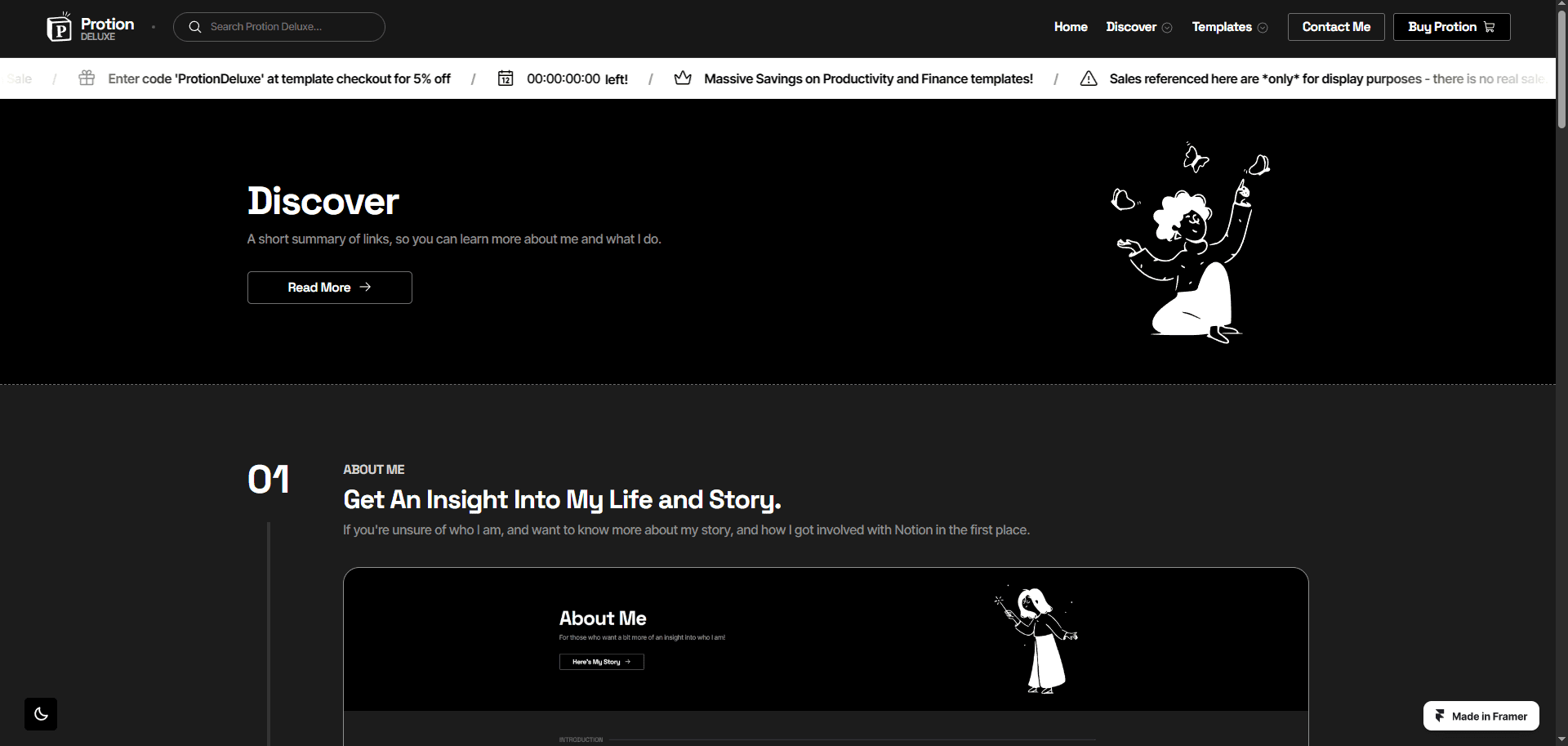Click the scrollbar down arrow

coord(1561,739)
